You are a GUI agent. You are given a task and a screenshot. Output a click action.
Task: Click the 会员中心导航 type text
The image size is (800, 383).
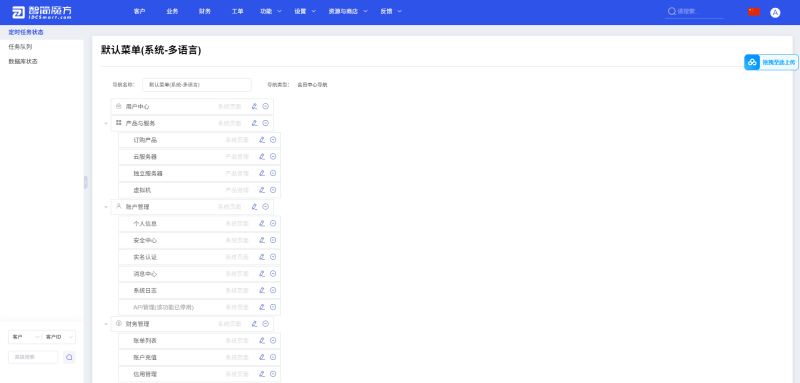click(312, 85)
